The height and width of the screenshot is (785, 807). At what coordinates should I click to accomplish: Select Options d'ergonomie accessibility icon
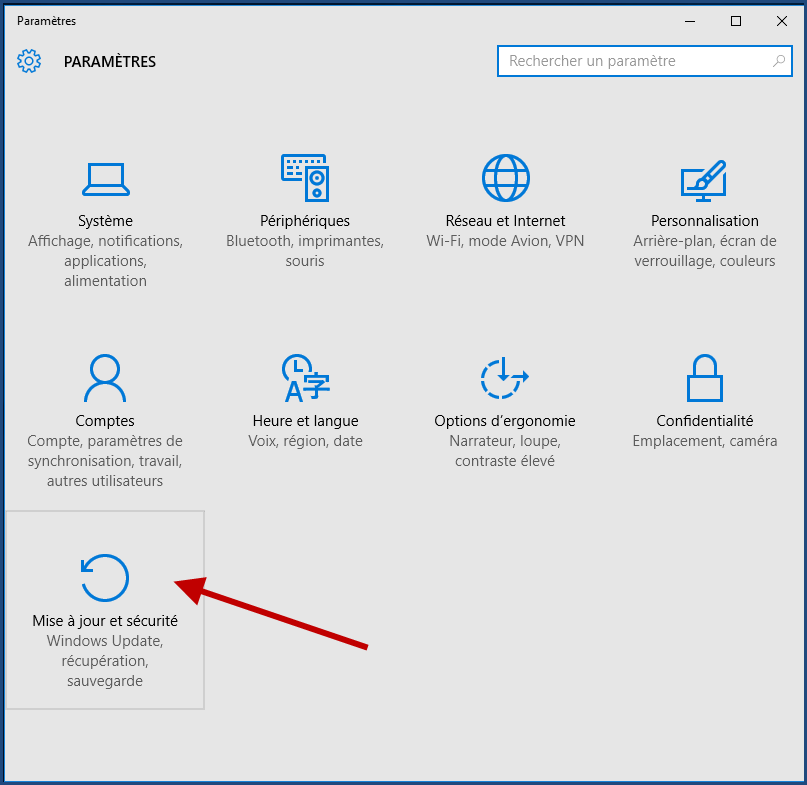coord(505,378)
